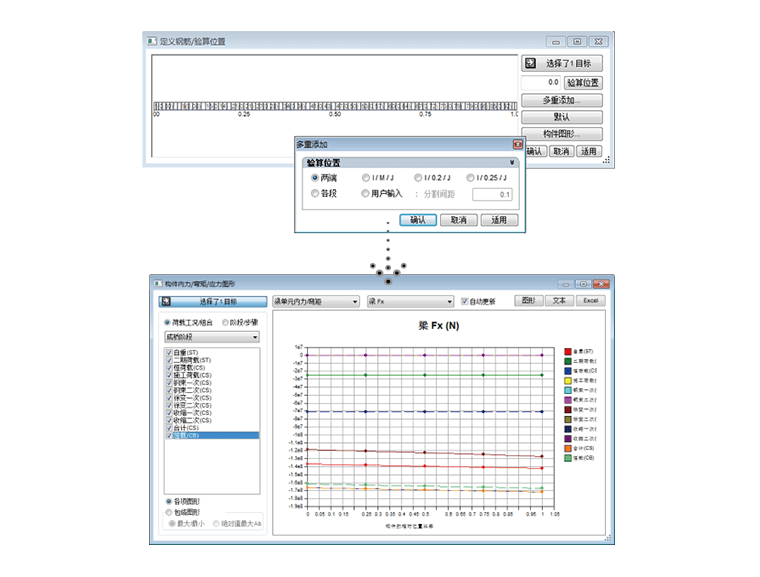Click the 图形 button in the graph window
The height and width of the screenshot is (577, 760).
pos(528,301)
